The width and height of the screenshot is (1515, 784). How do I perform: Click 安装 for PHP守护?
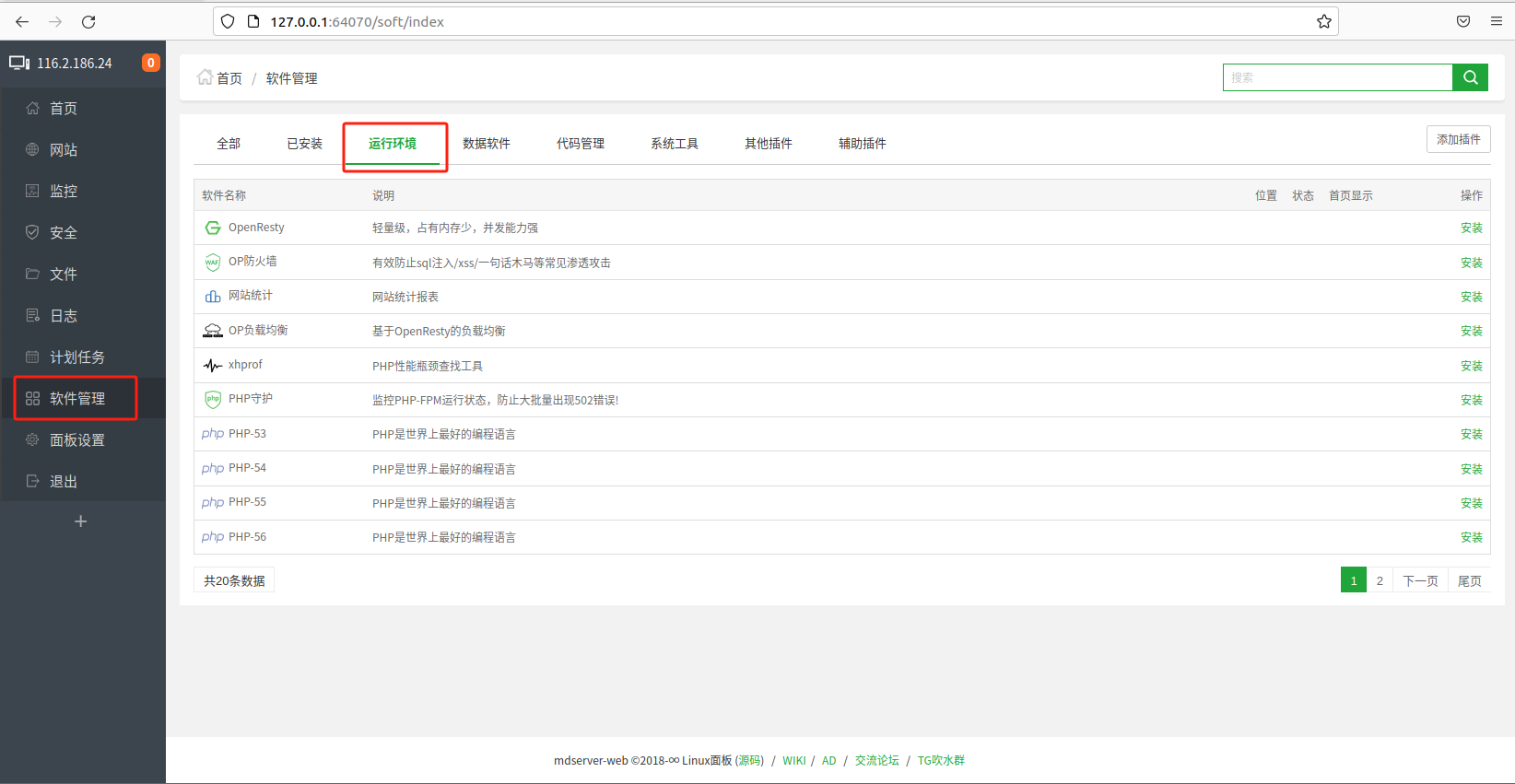point(1472,400)
